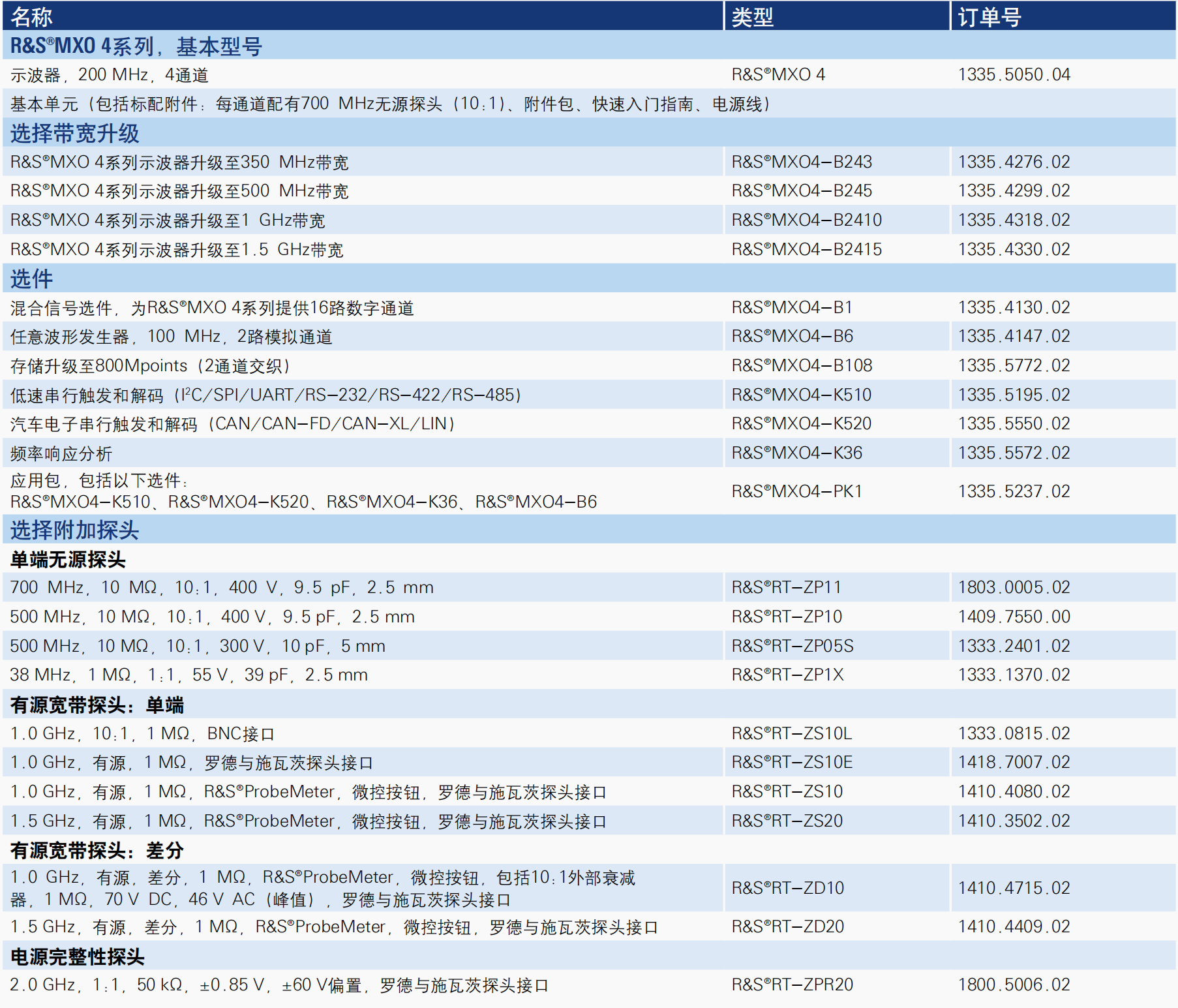Select the R&S RT-ZP11 probe type

[786, 587]
